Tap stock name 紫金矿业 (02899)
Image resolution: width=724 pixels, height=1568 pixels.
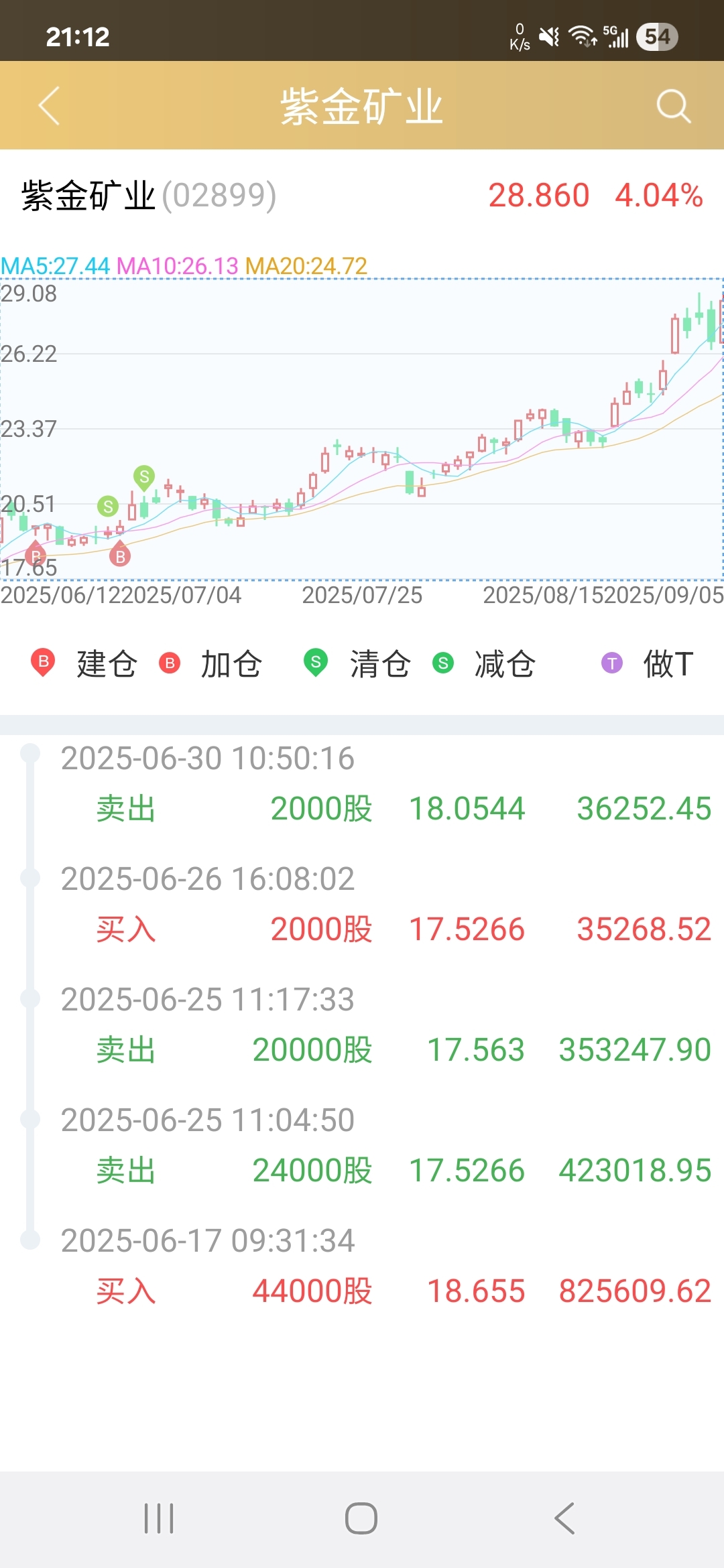(x=149, y=196)
